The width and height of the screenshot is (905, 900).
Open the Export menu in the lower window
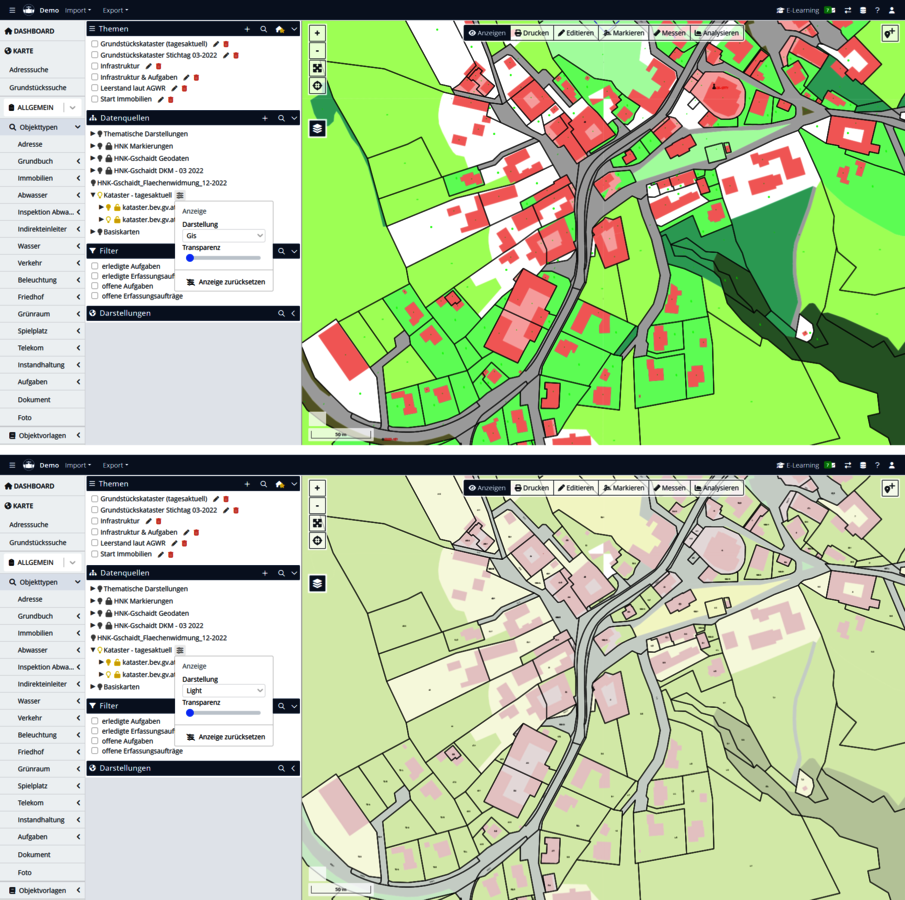coord(115,465)
